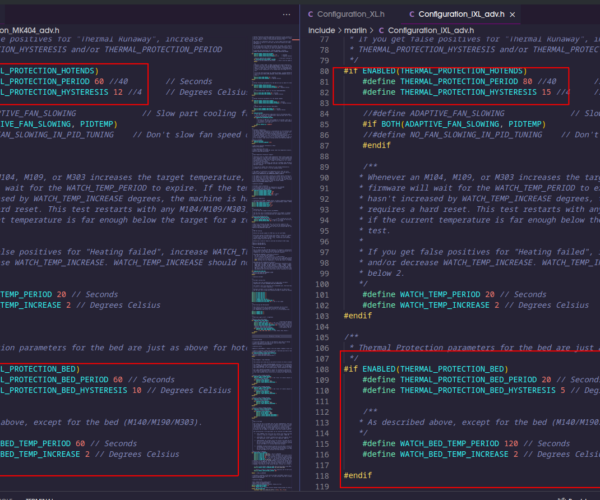Click #endif on line 118

pyautogui.click(x=358, y=475)
